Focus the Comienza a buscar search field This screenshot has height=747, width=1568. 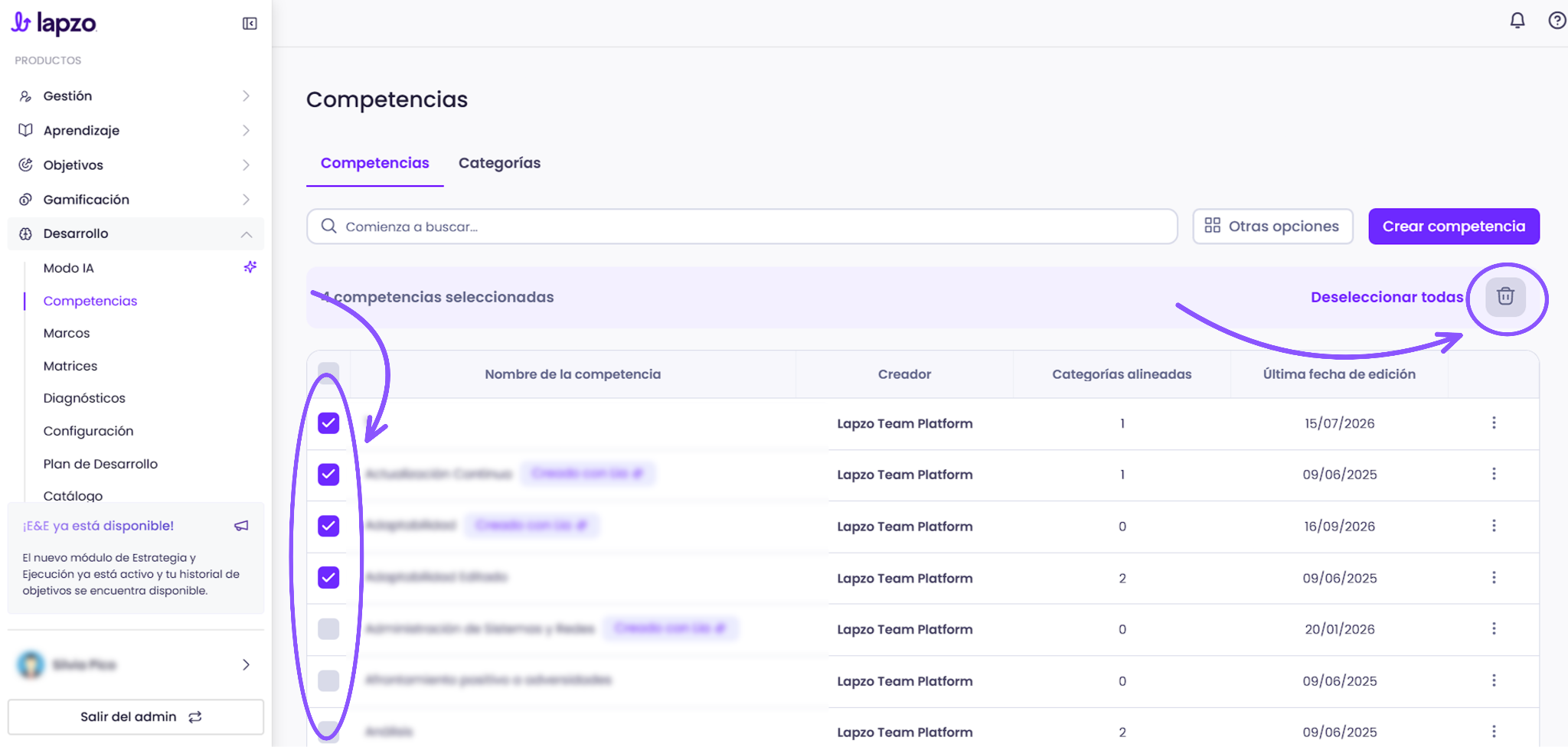[x=742, y=227]
